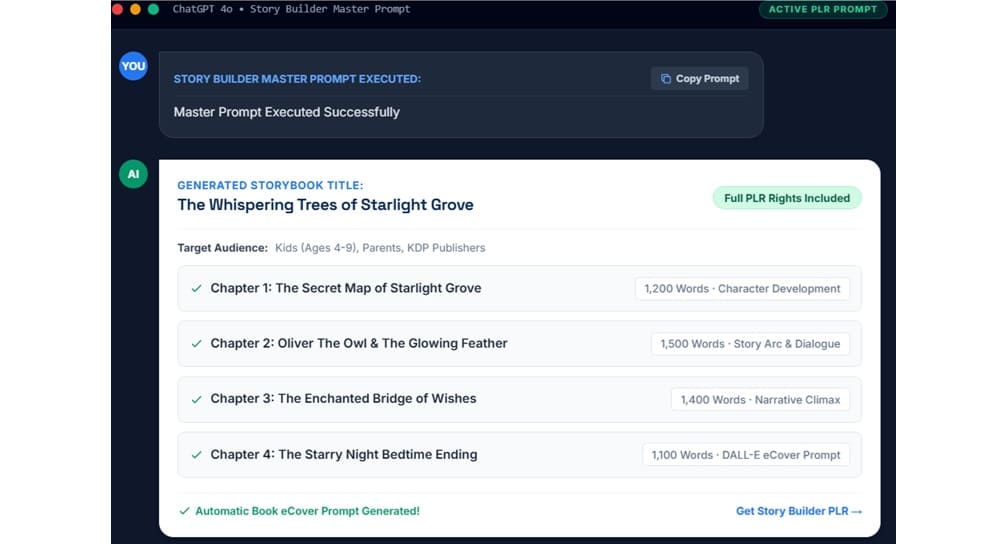
Task: Click Kids (Ages 4-9), Parents, KDP Publishers text
Action: (x=380, y=248)
